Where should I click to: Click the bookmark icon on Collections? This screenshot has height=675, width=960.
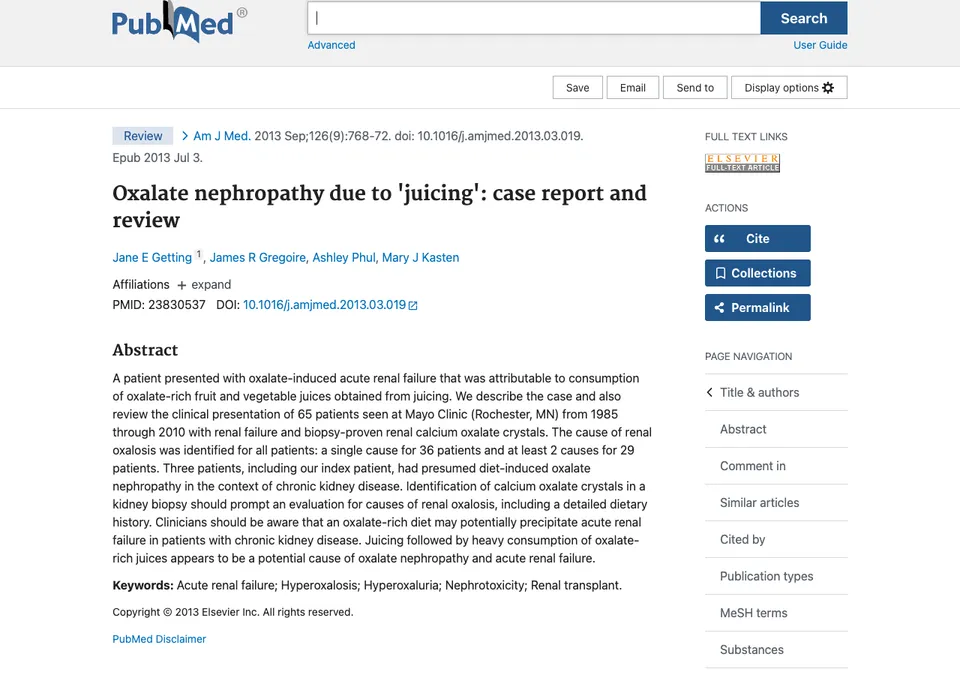click(x=721, y=273)
